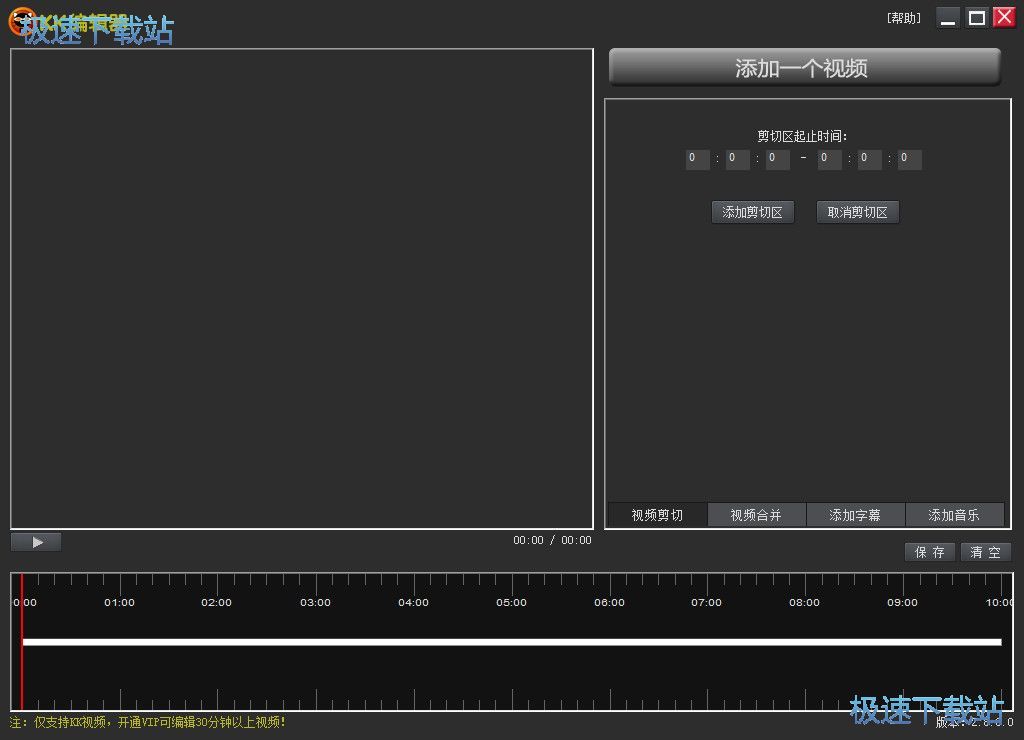Click the KK editor logo icon
The width and height of the screenshot is (1024, 740).
click(x=20, y=22)
